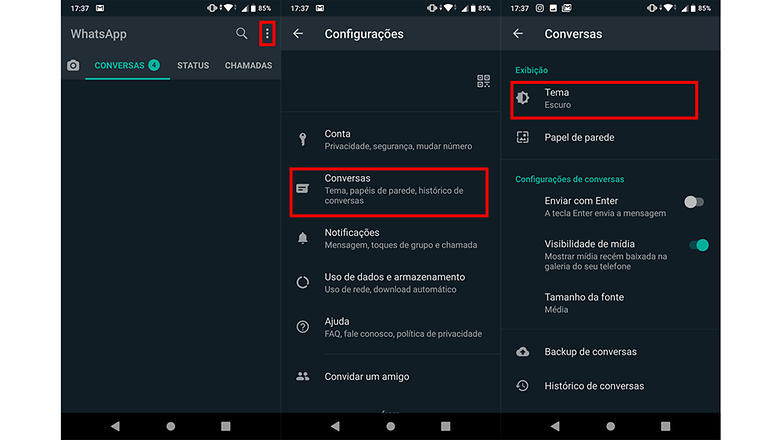Go back from the Conversas settings screen
The image size is (782, 440).
518,33
